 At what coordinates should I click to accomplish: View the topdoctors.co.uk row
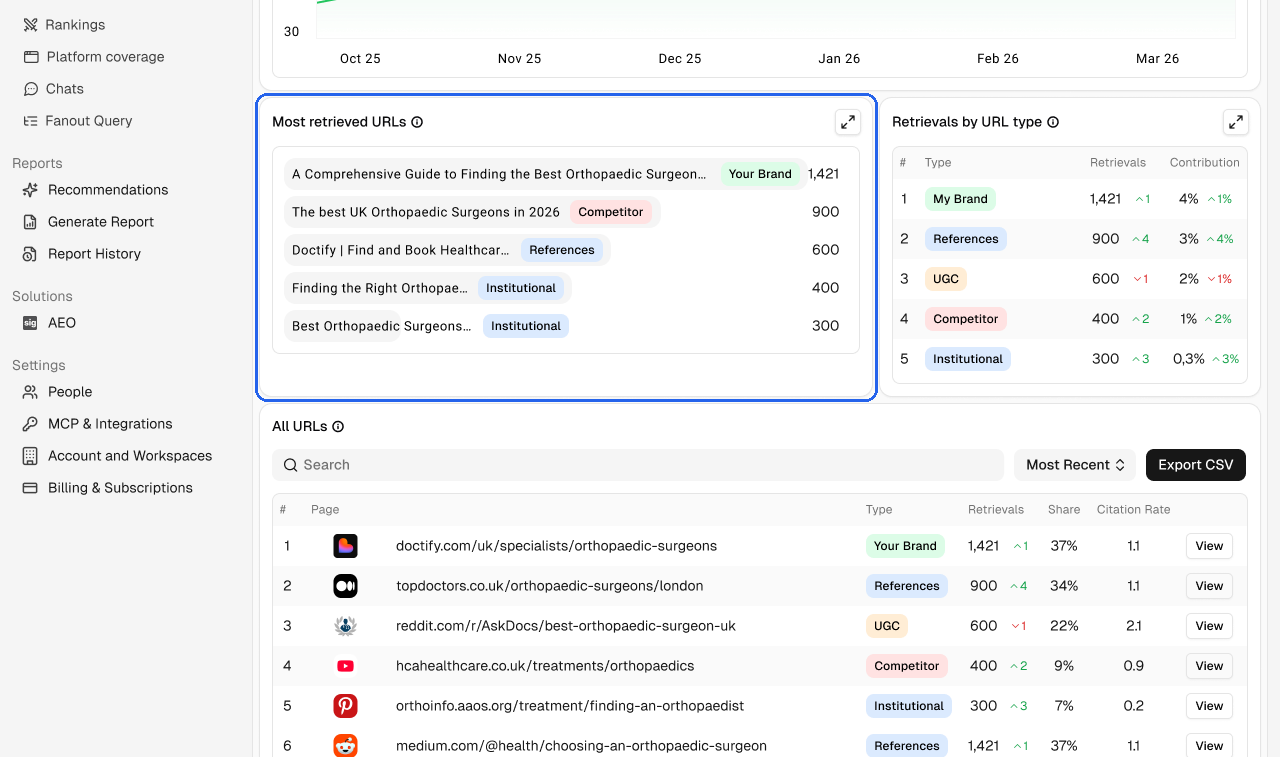1209,586
